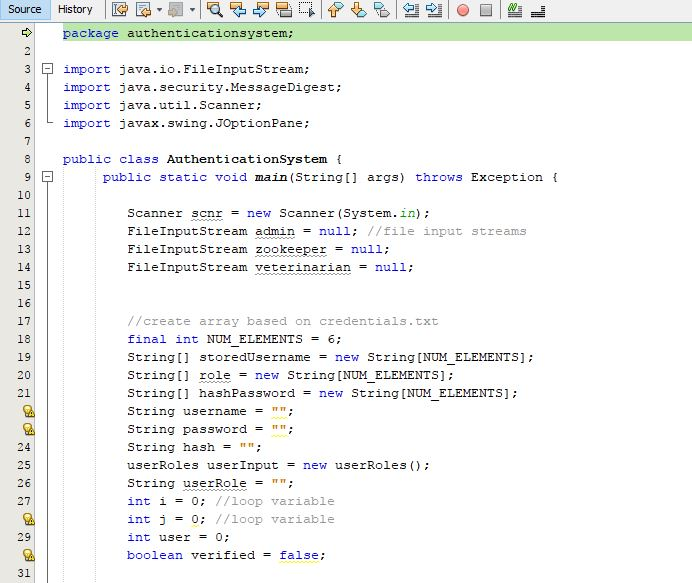Viewport: 692px width, 583px height.
Task: Click 'MessageDigest' in import line
Action: click(x=282, y=87)
